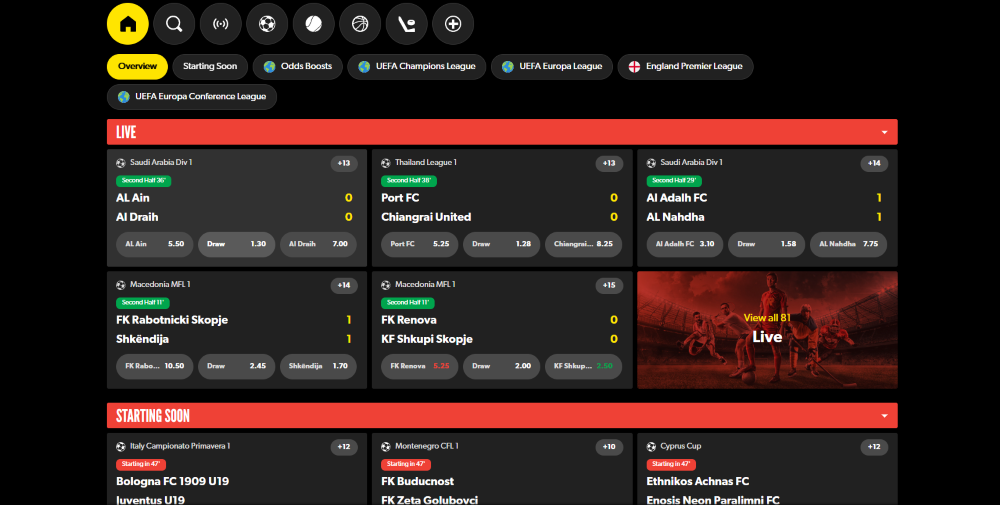1000x505 pixels.
Task: Expand +10 markets for FK Buducnost match
Action: [609, 447]
